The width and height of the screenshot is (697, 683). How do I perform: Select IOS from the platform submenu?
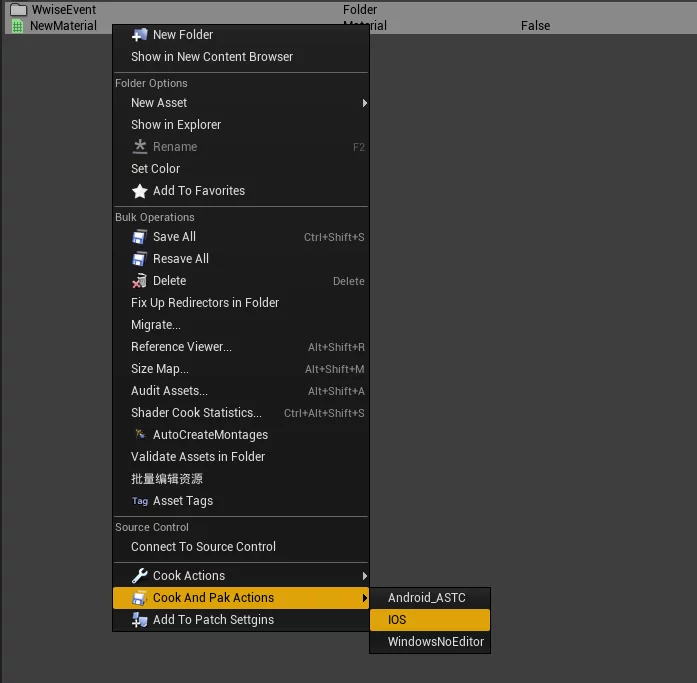point(397,620)
